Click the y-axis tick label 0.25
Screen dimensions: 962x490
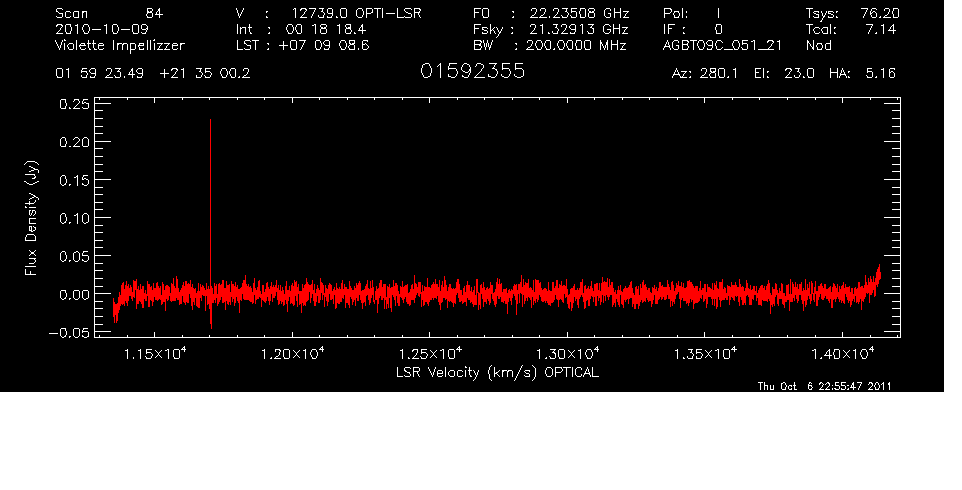[x=74, y=104]
